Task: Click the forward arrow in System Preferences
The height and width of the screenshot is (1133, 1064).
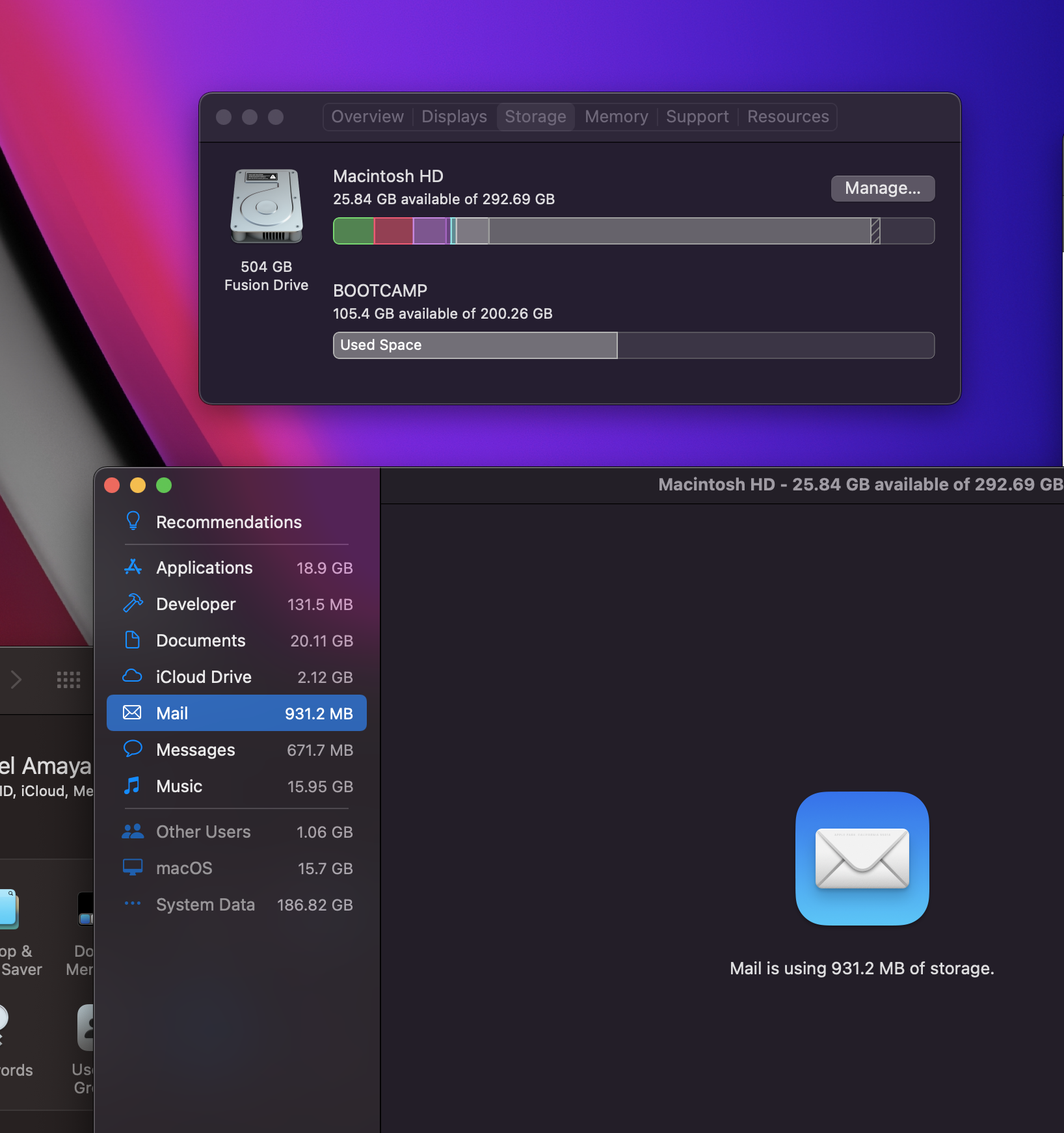Action: pos(16,680)
